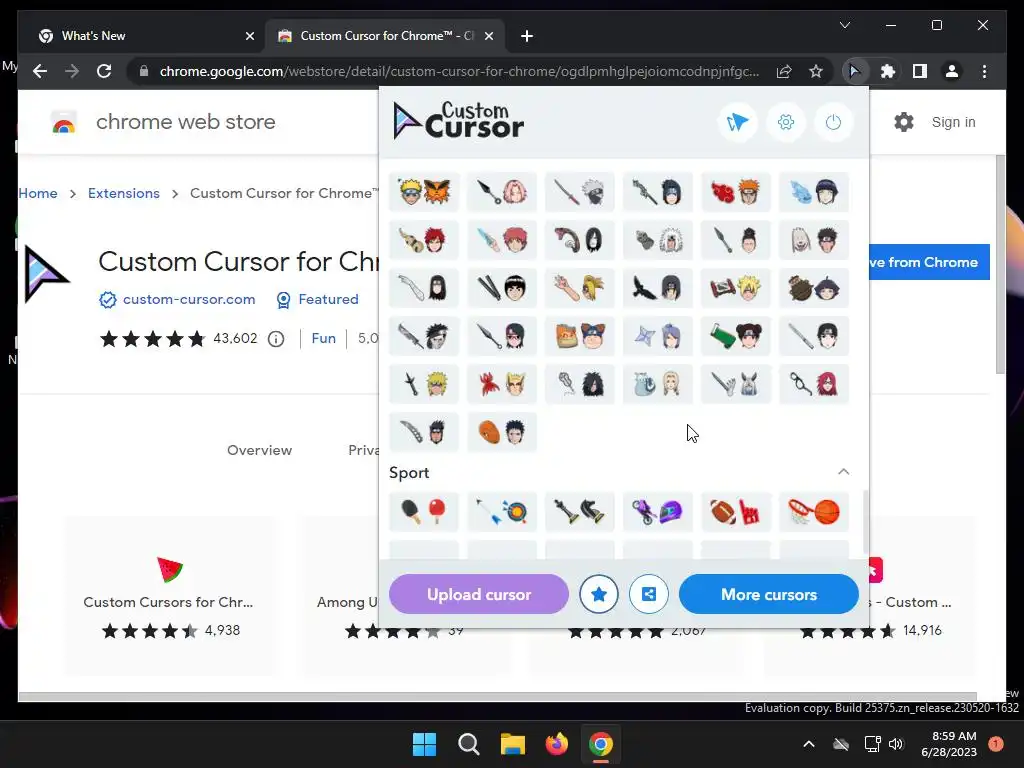1024x768 pixels.
Task: Click the share button in Custom Cursor popup
Action: coord(648,594)
